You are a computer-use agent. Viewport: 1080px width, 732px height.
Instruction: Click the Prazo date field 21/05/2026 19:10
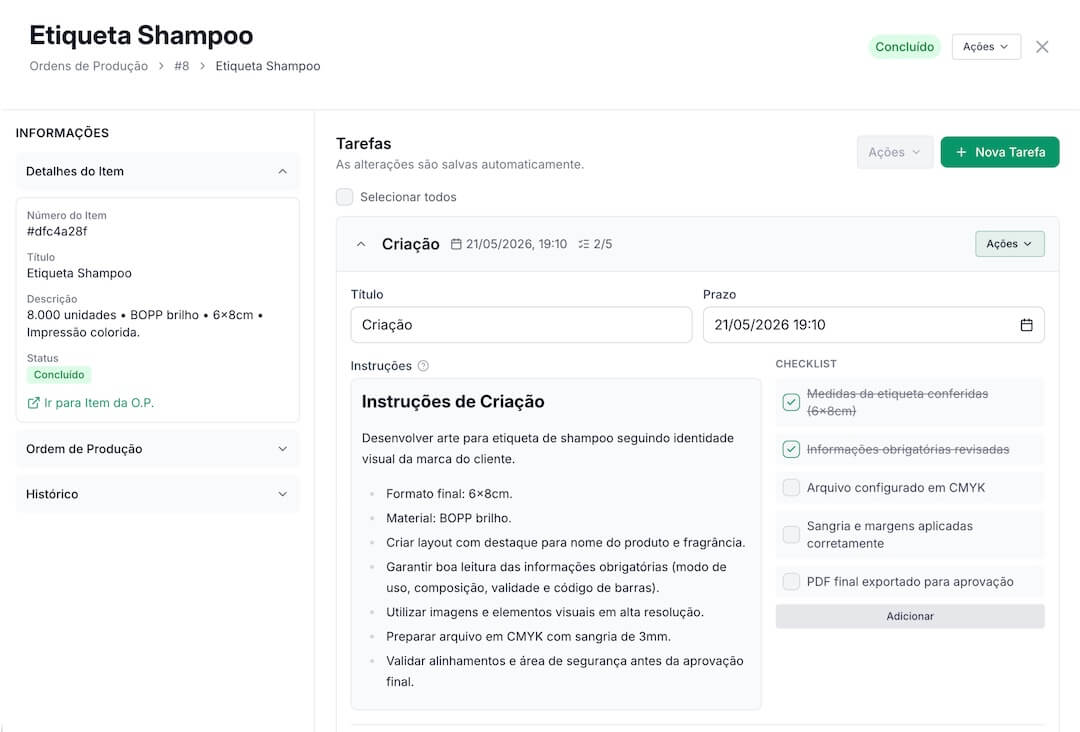click(x=873, y=325)
